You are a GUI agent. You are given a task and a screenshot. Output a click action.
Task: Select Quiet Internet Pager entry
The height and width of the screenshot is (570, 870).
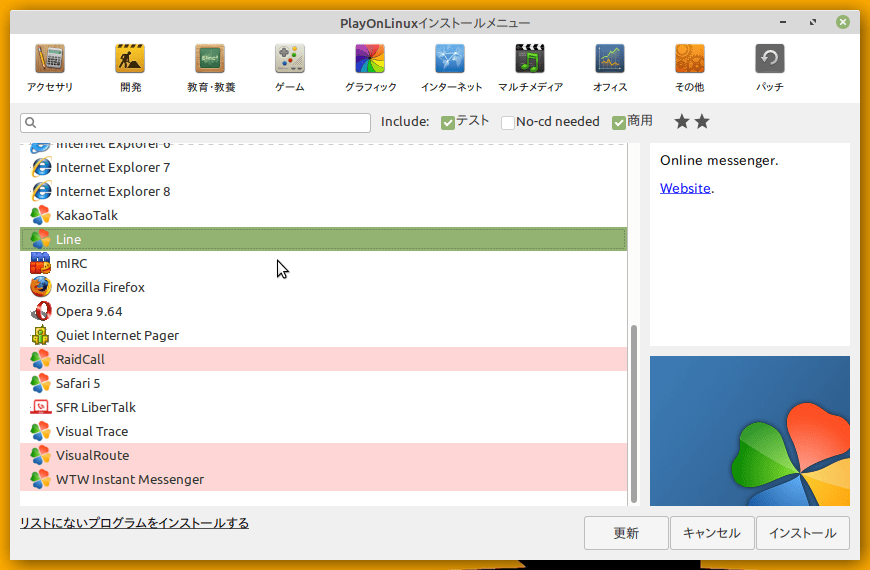[x=323, y=335]
